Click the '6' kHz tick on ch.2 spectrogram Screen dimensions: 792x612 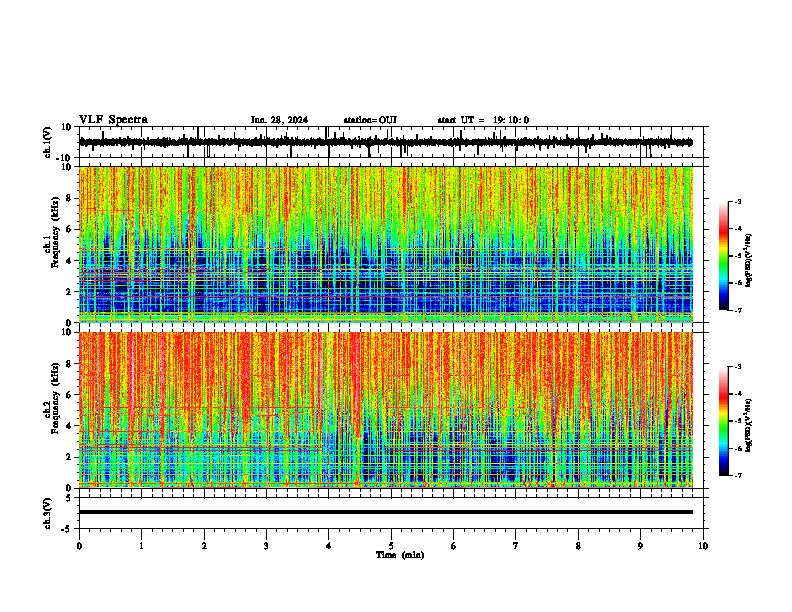pos(69,395)
